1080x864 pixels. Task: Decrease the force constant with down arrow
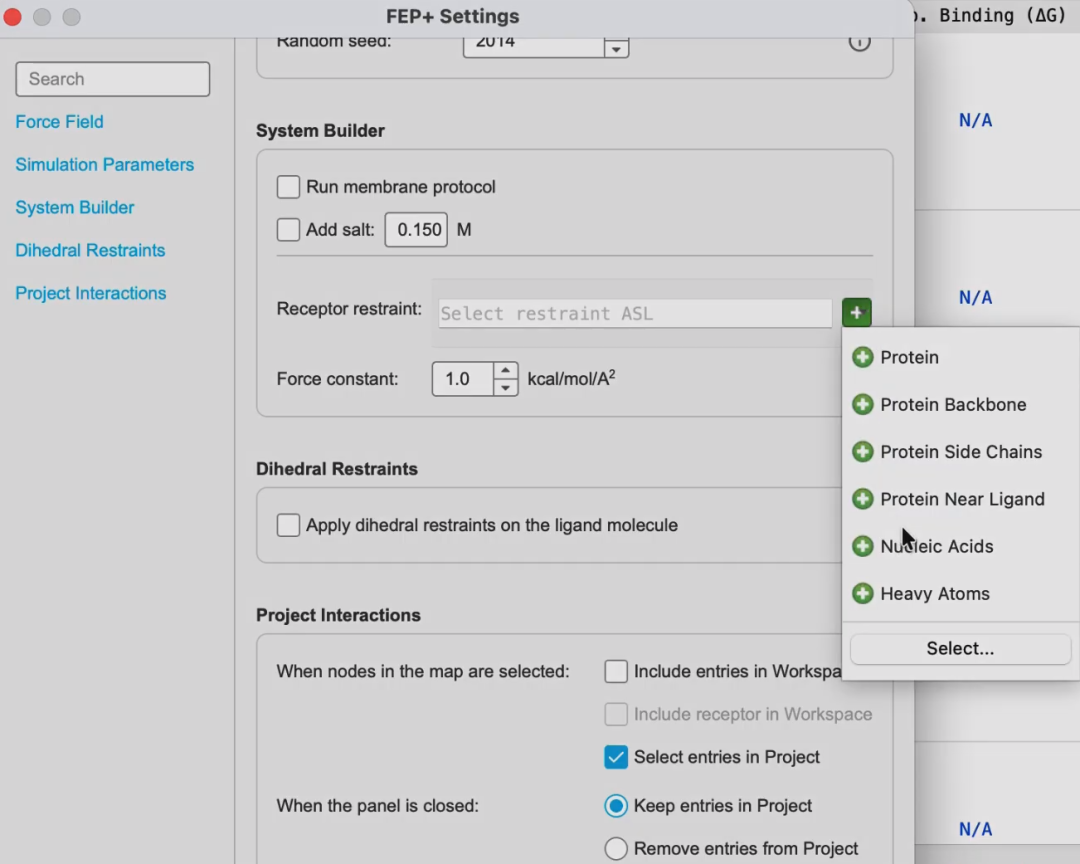coord(506,388)
